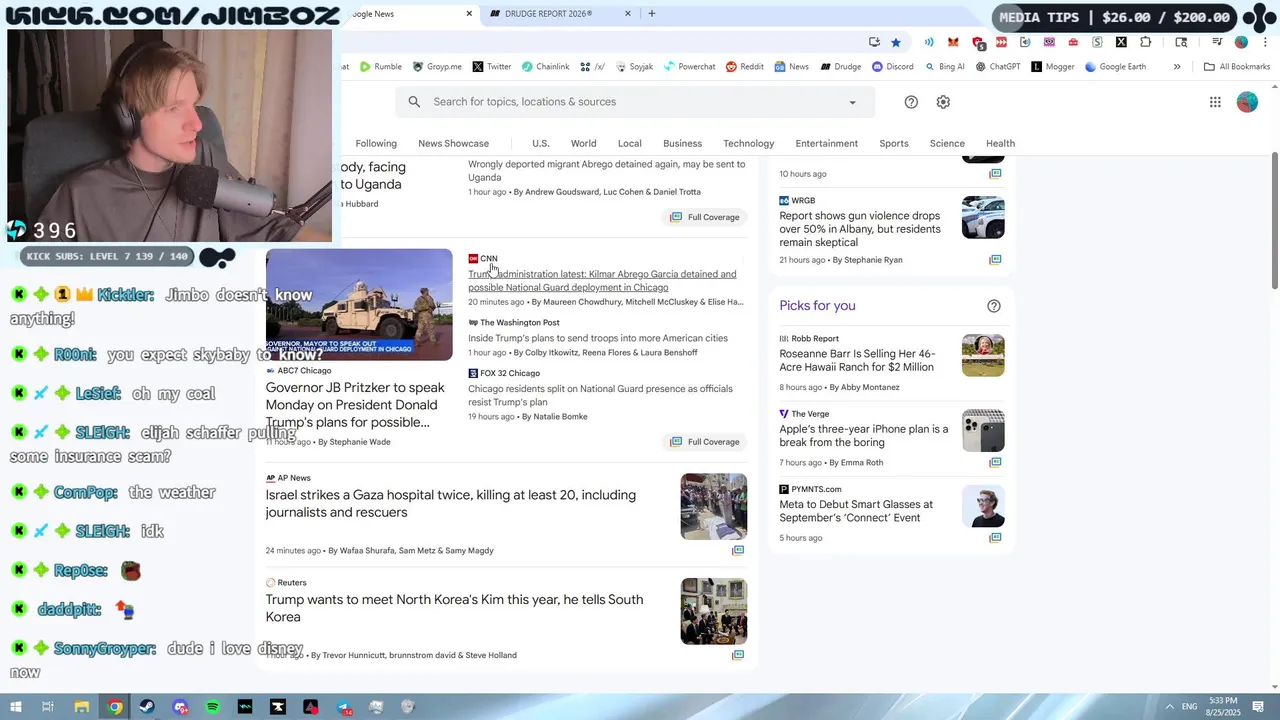Show more bookmarks chevron
This screenshot has height=720, width=1280.
pos(1177,67)
